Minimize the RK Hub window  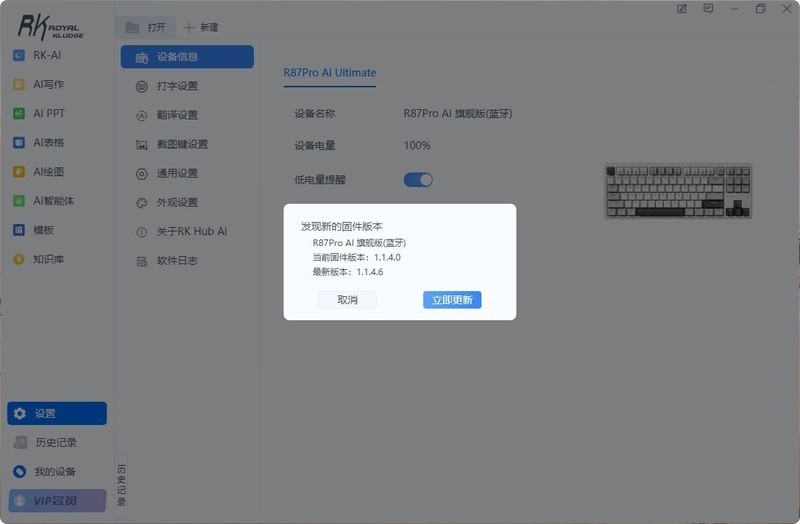(x=735, y=9)
